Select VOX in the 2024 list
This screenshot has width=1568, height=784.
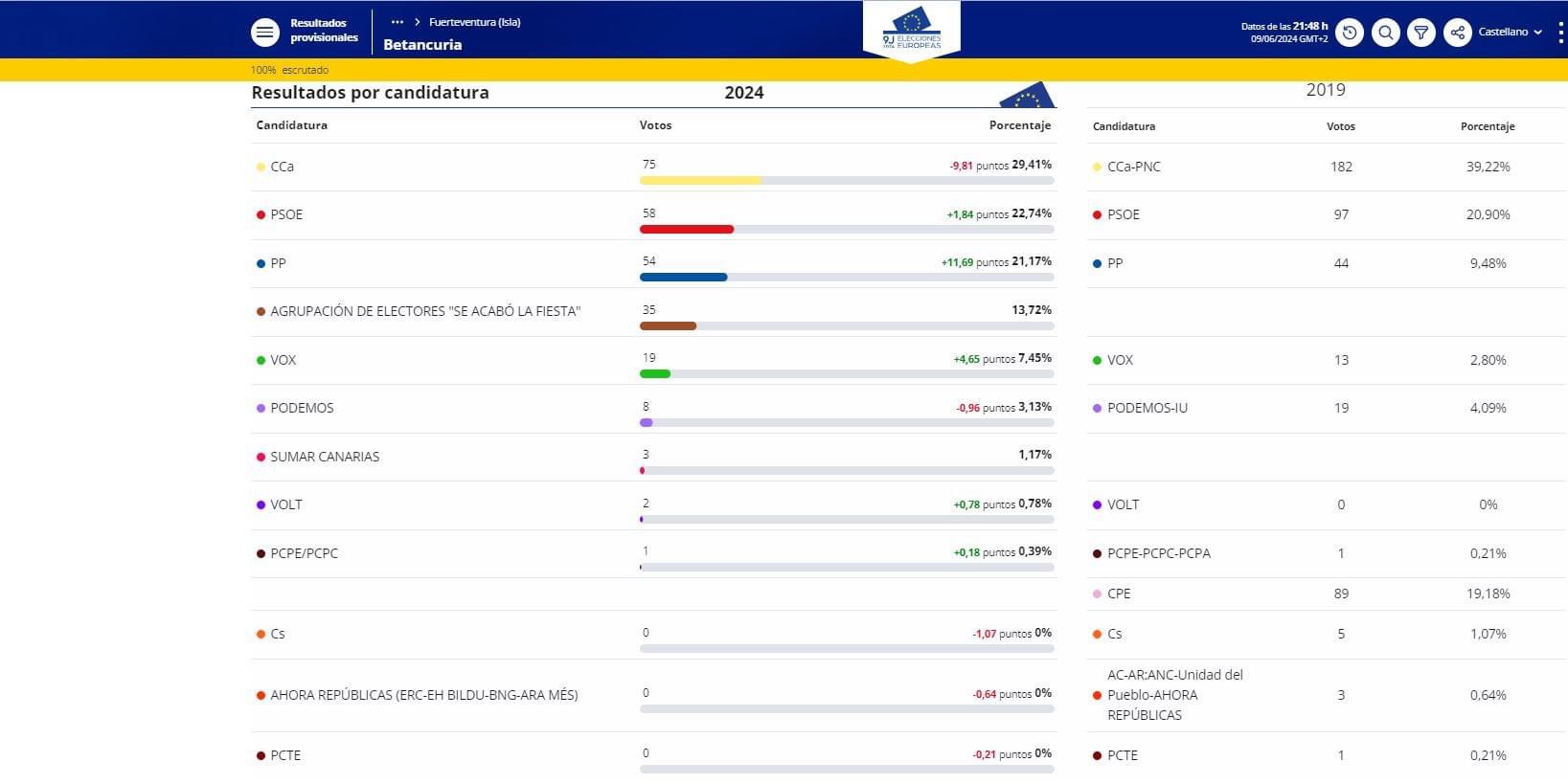(284, 360)
